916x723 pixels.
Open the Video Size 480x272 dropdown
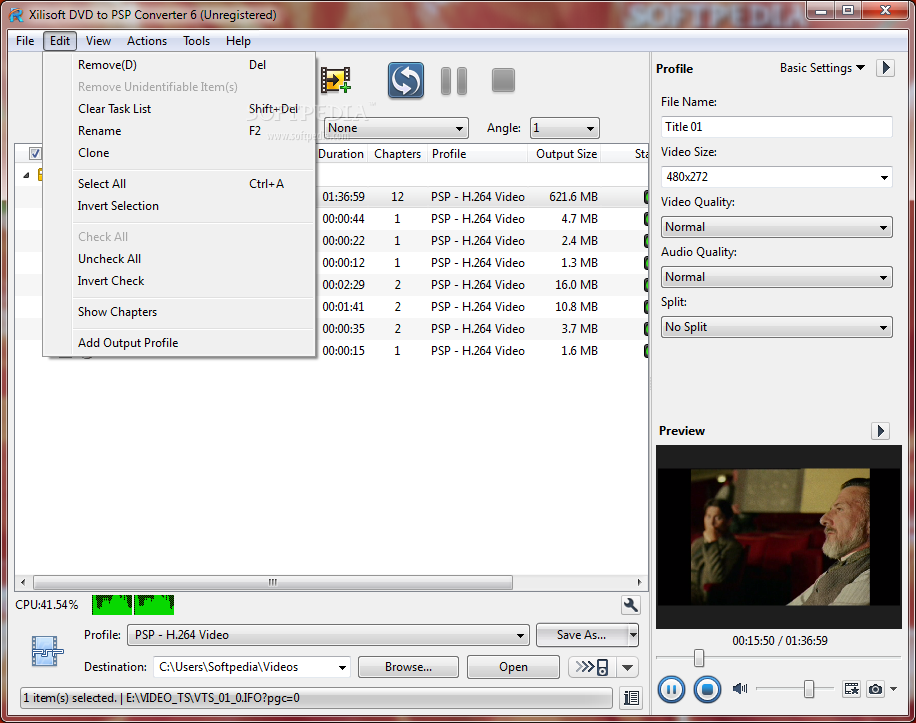[x=776, y=176]
